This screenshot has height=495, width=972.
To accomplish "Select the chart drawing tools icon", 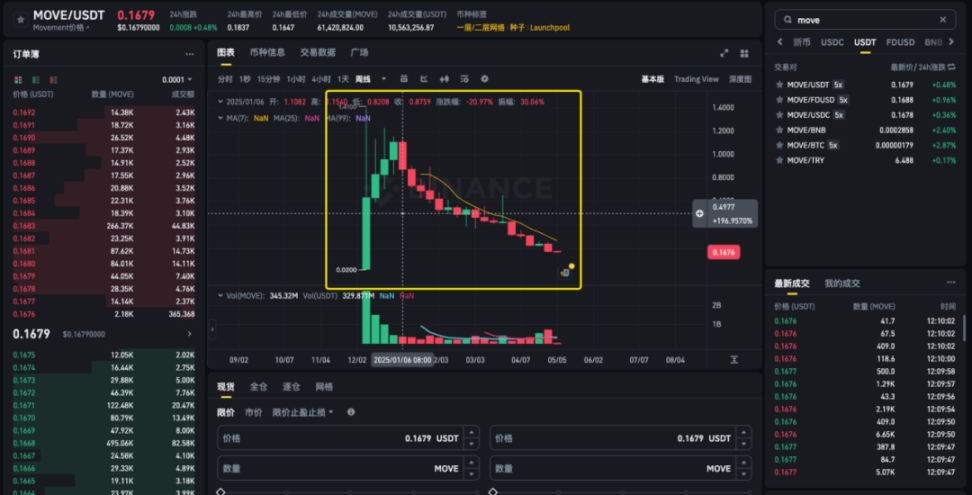I will (404, 79).
